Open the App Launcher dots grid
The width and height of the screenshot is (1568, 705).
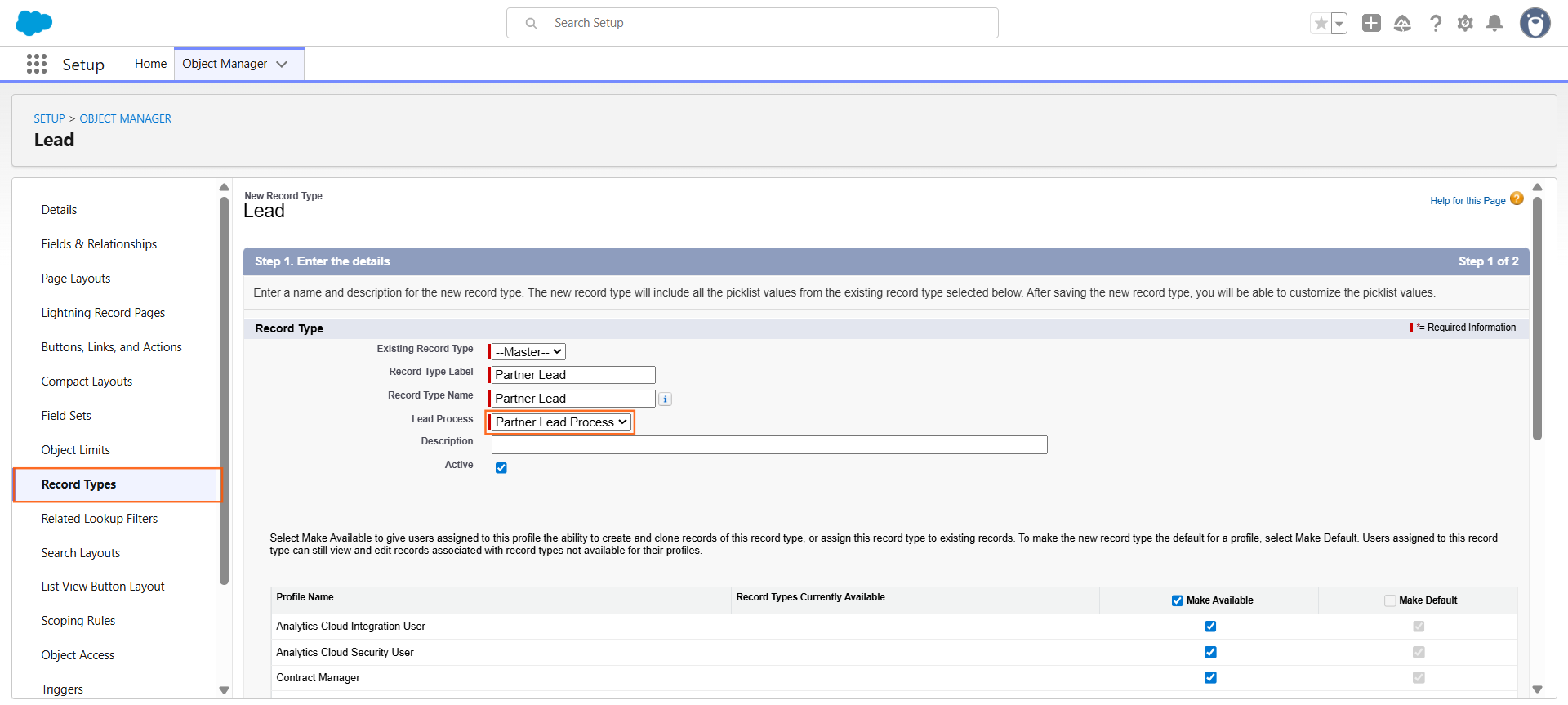pos(37,64)
